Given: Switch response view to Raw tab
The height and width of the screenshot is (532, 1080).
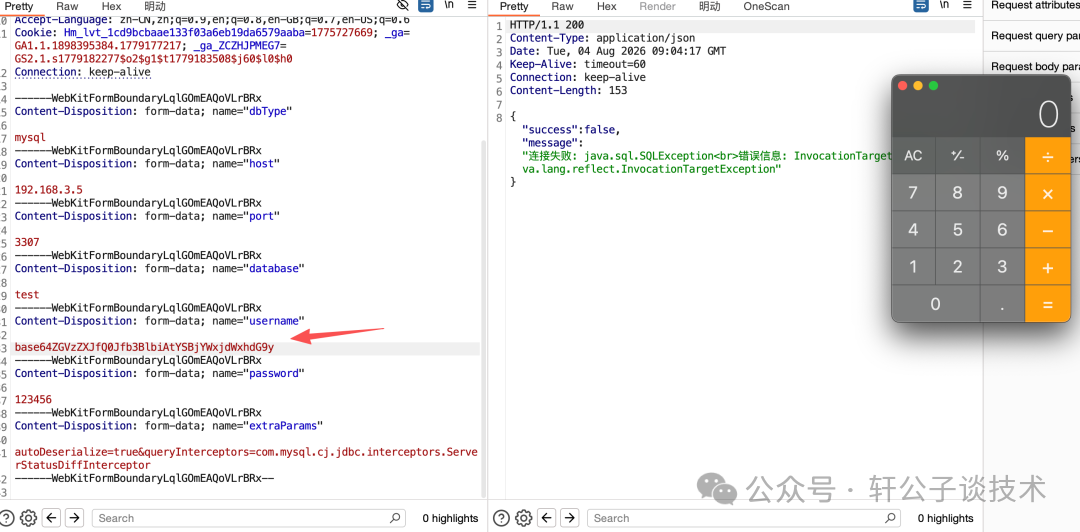Looking at the screenshot, I should [x=563, y=6].
